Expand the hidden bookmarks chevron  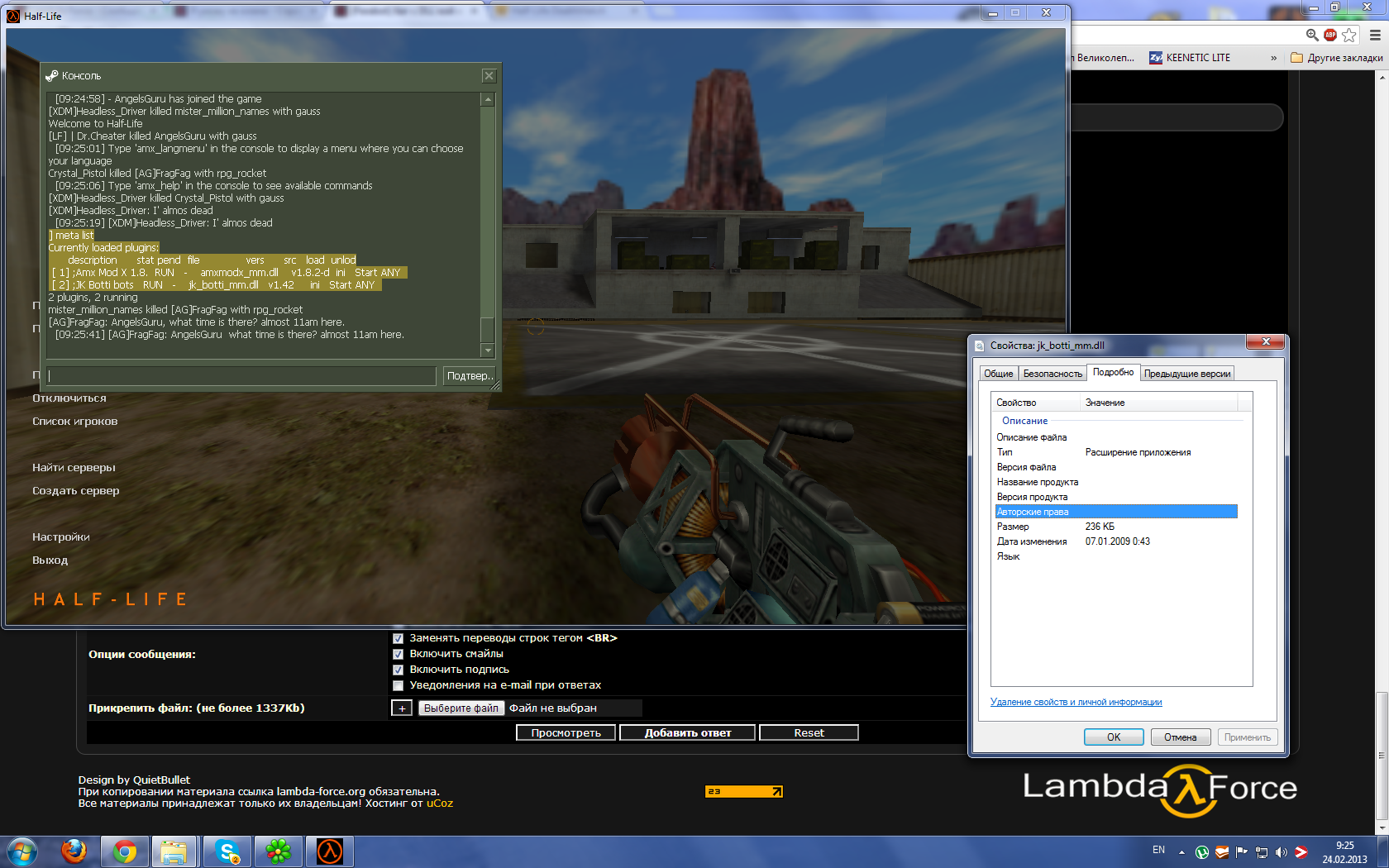tap(1273, 58)
